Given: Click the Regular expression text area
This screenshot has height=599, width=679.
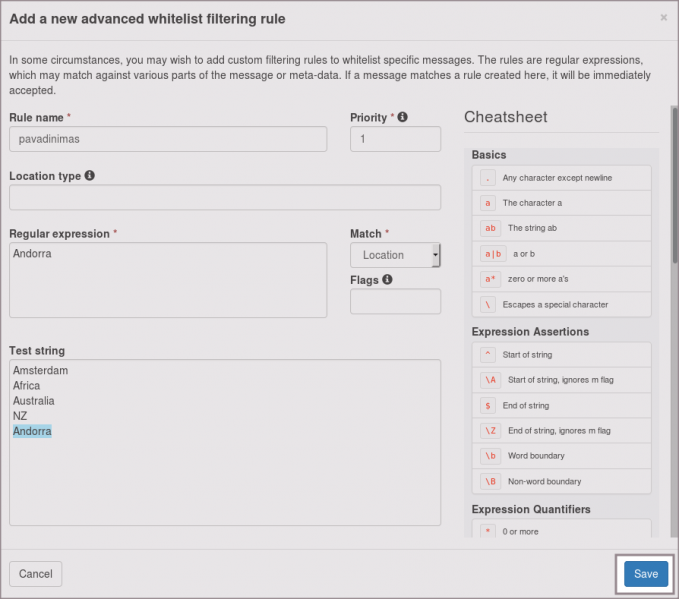Looking at the screenshot, I should [168, 280].
